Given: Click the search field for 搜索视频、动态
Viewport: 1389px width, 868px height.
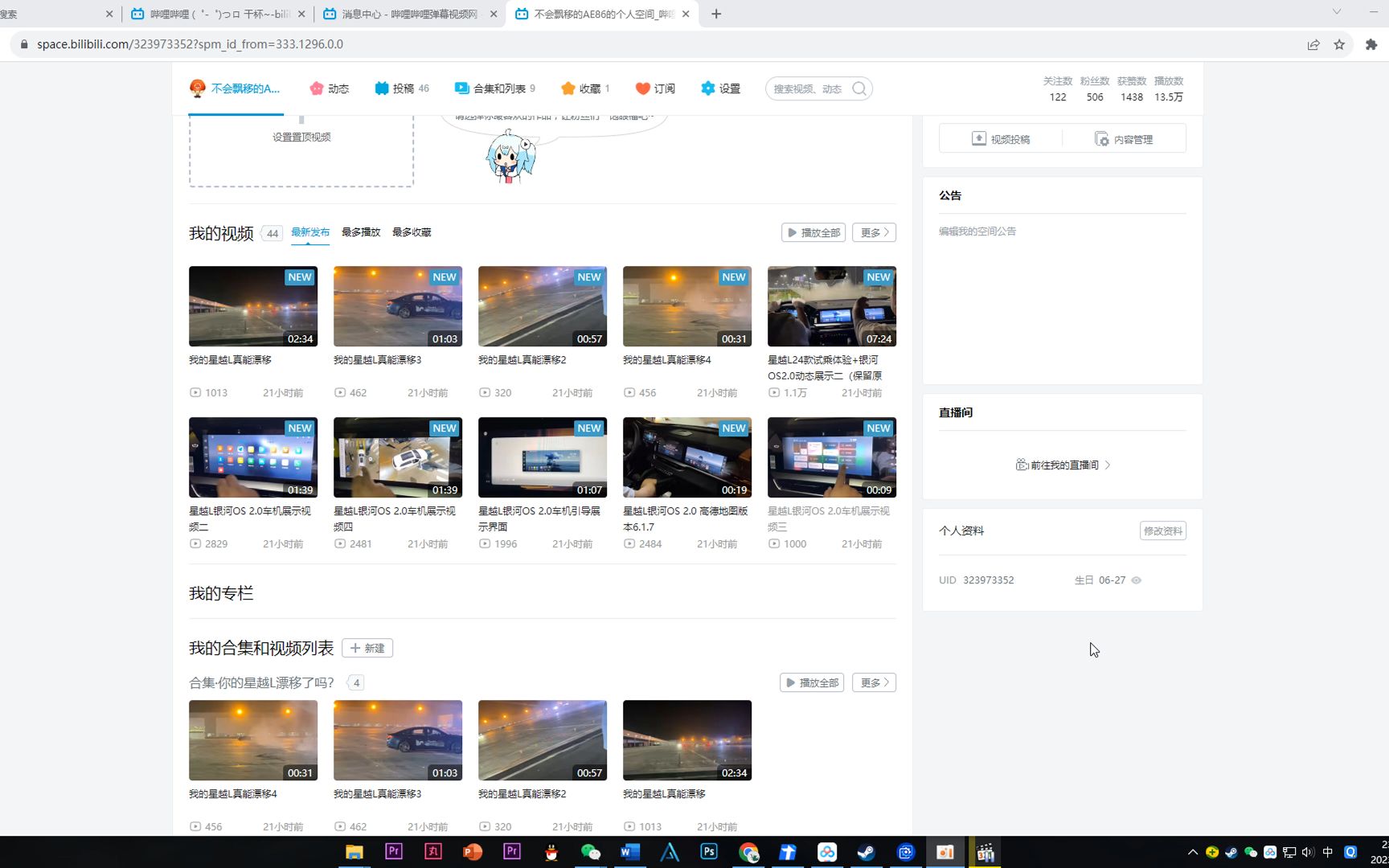Looking at the screenshot, I should tap(808, 88).
